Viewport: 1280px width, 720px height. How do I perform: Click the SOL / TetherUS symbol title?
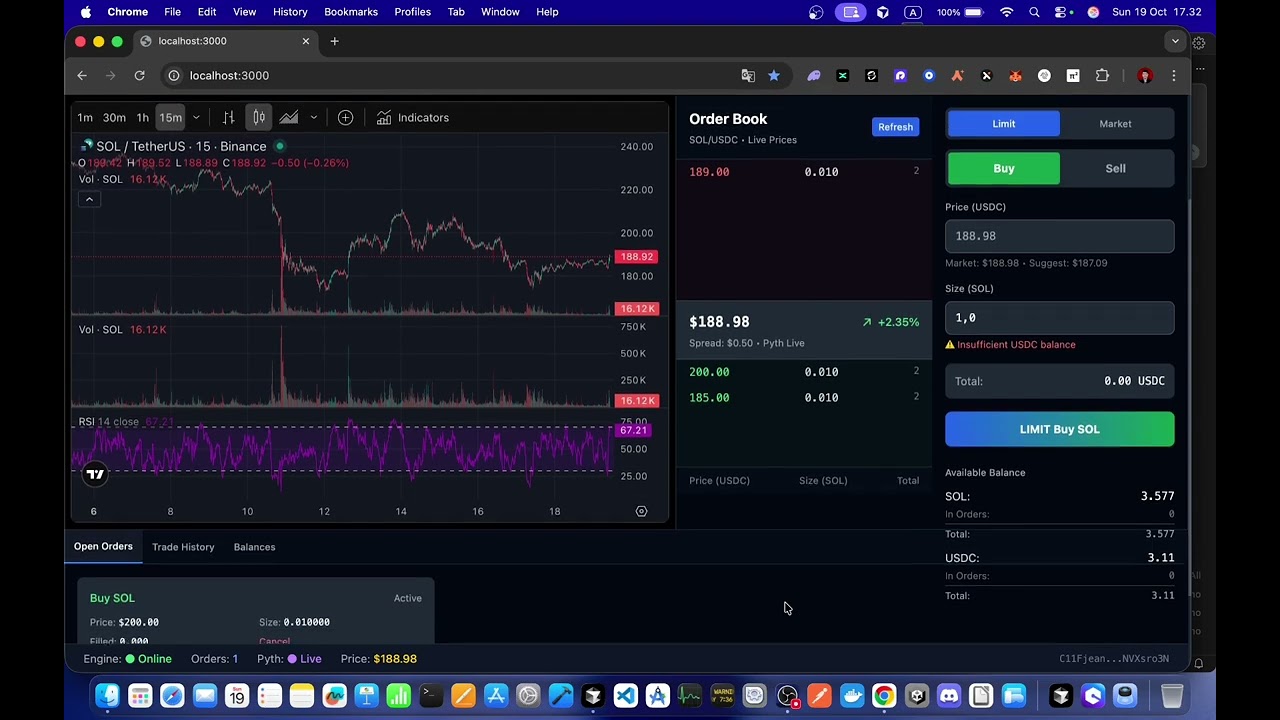(181, 146)
